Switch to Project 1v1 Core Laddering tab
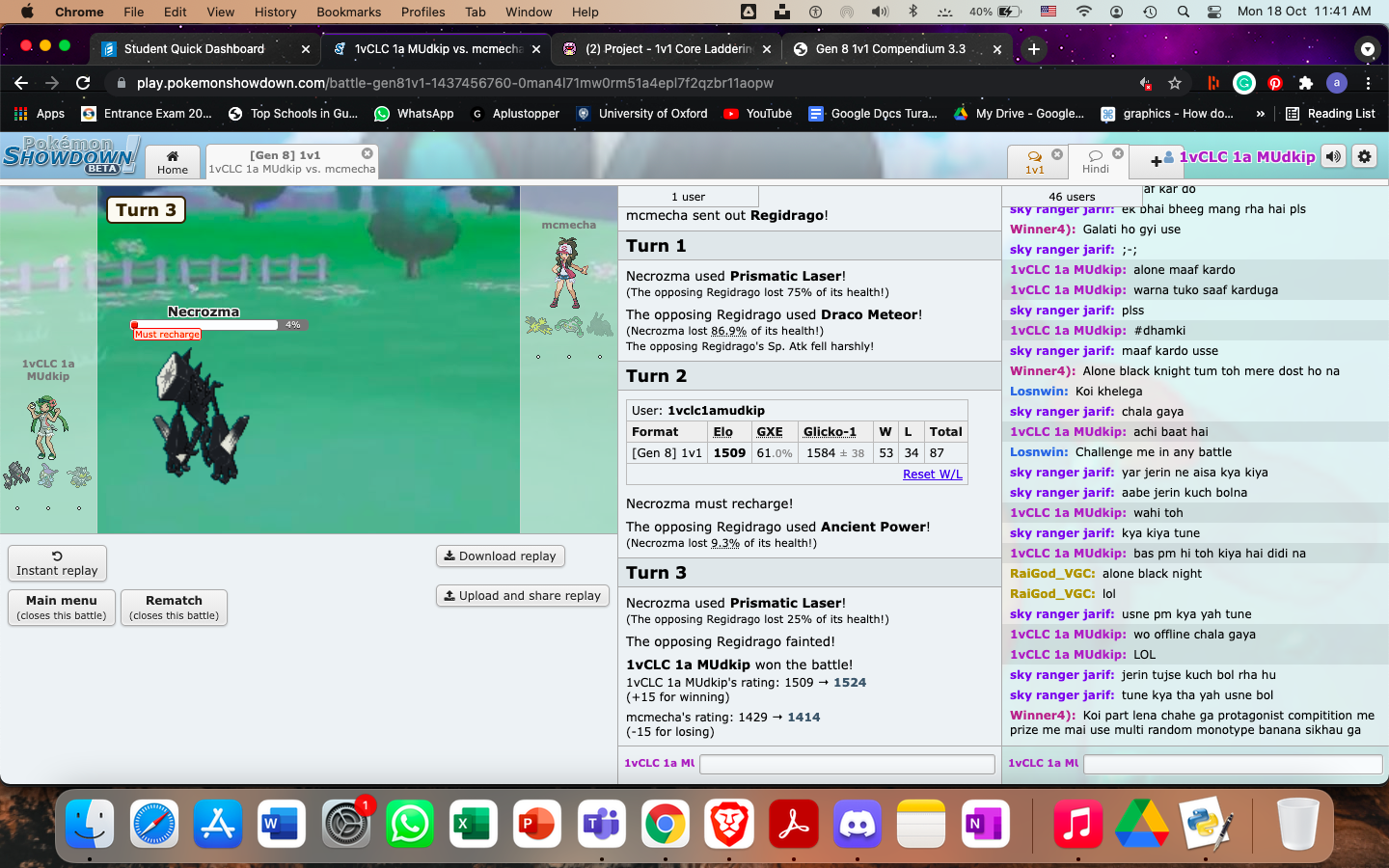Image resolution: width=1389 pixels, height=868 pixels. pyautogui.click(x=667, y=48)
